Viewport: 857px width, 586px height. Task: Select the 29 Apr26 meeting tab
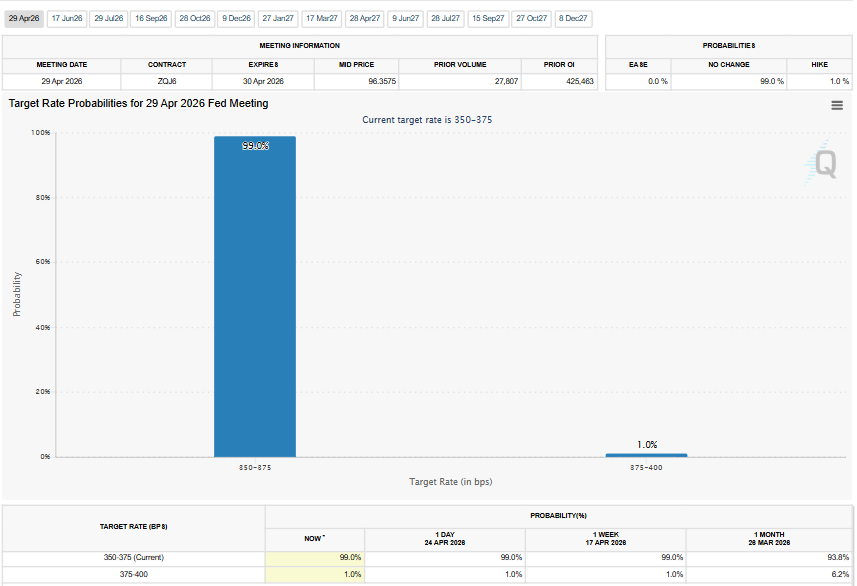23,18
